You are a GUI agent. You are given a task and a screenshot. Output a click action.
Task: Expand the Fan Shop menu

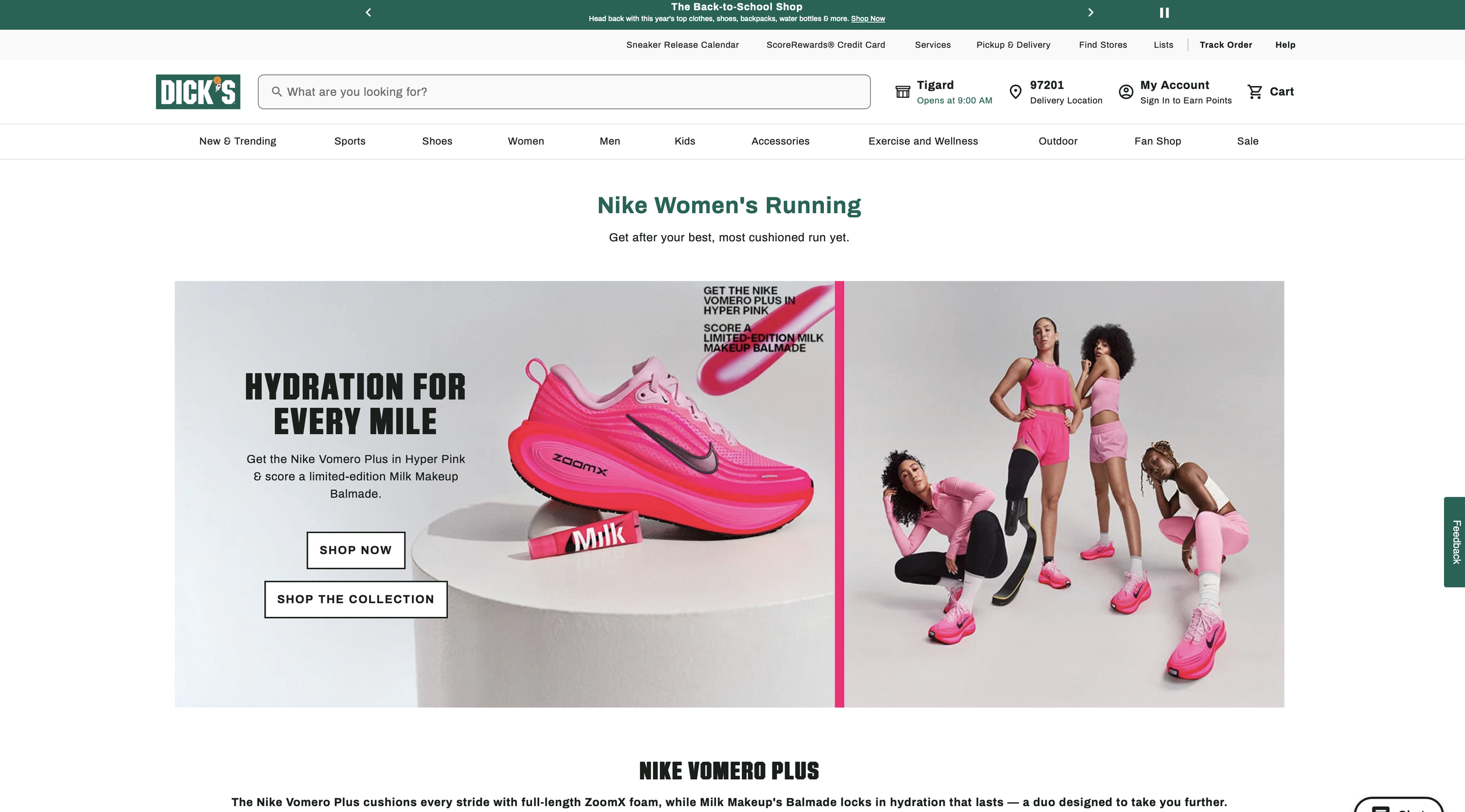(x=1157, y=141)
